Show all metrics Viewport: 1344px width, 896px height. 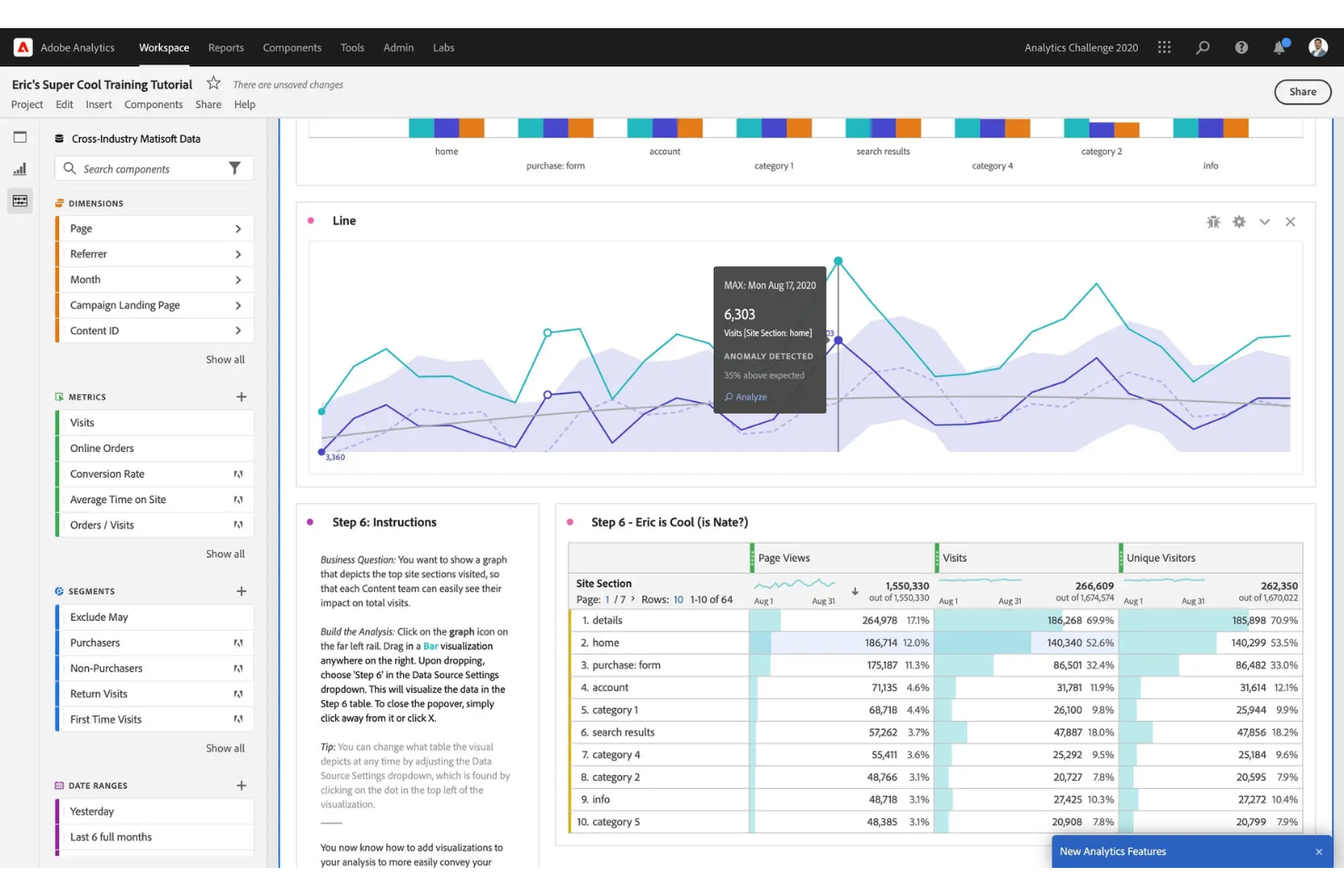pos(225,554)
